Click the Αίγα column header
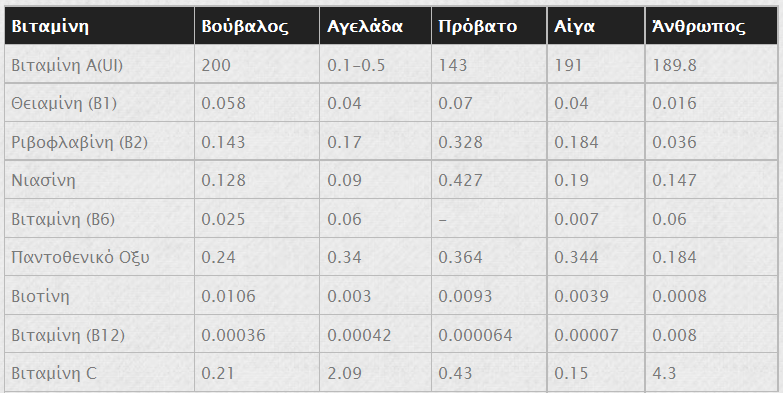The width and height of the screenshot is (783, 393). [x=596, y=25]
